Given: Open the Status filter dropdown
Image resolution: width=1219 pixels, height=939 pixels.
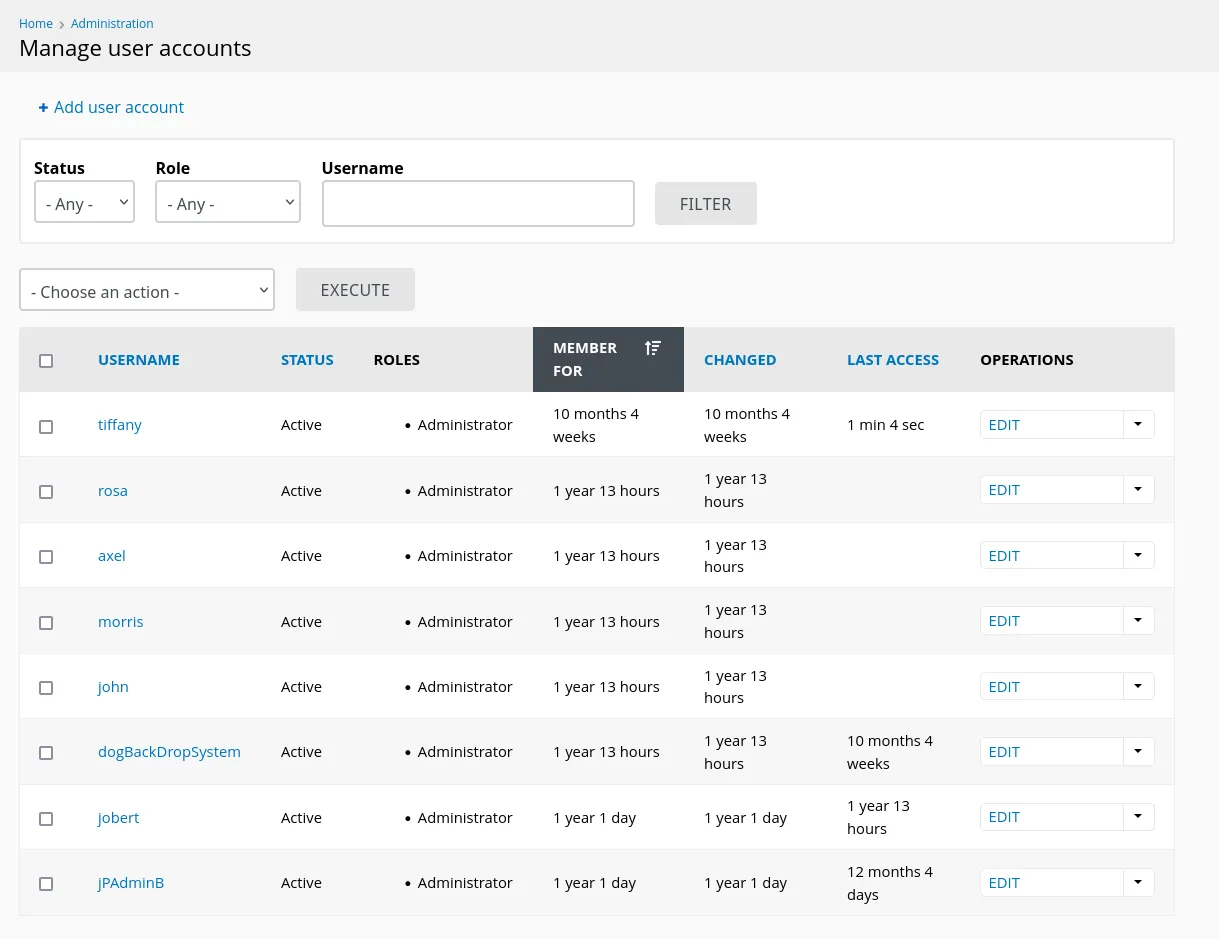Looking at the screenshot, I should click(x=84, y=203).
